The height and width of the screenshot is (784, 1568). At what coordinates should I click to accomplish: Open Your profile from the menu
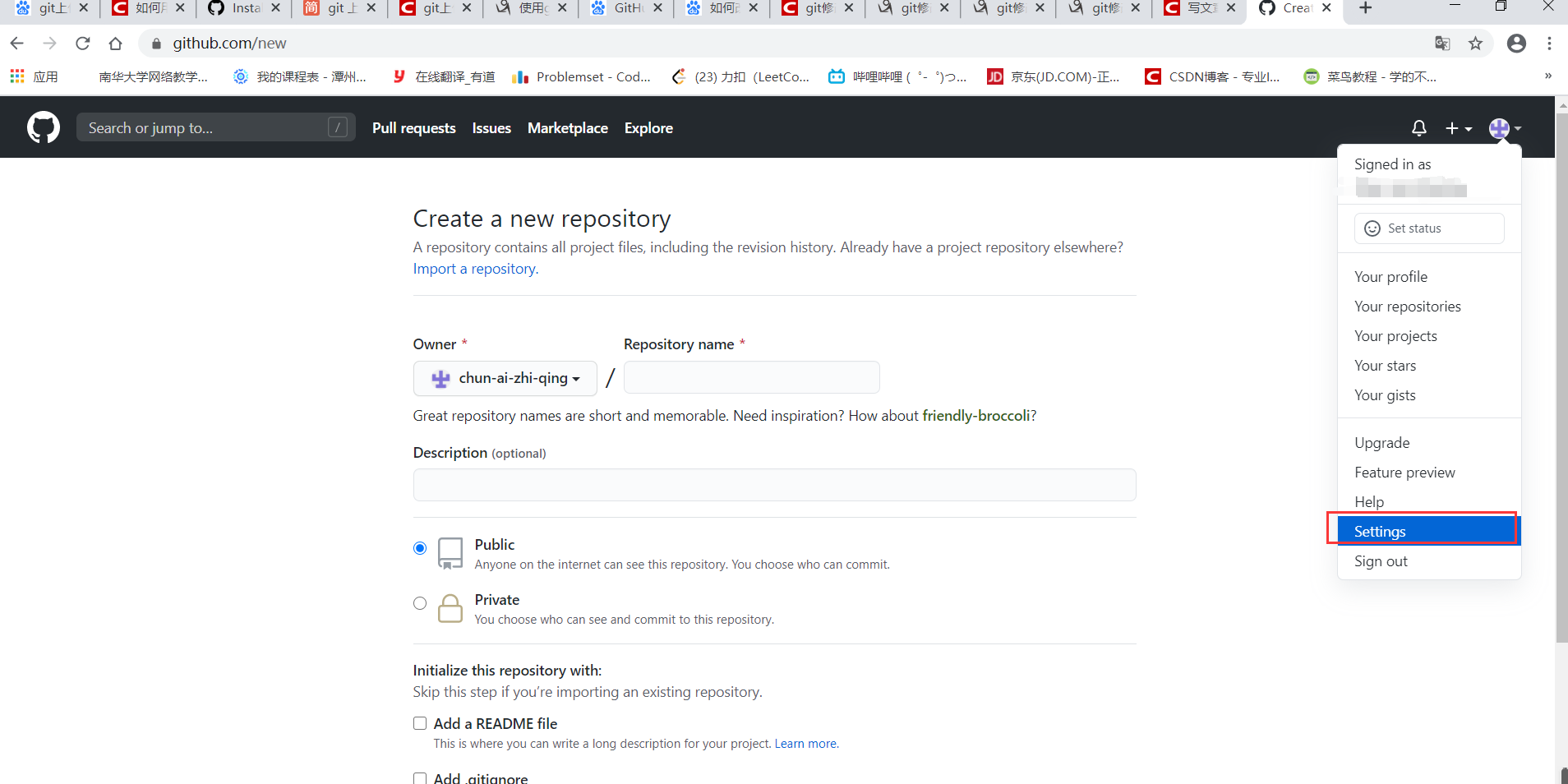pyautogui.click(x=1429, y=277)
